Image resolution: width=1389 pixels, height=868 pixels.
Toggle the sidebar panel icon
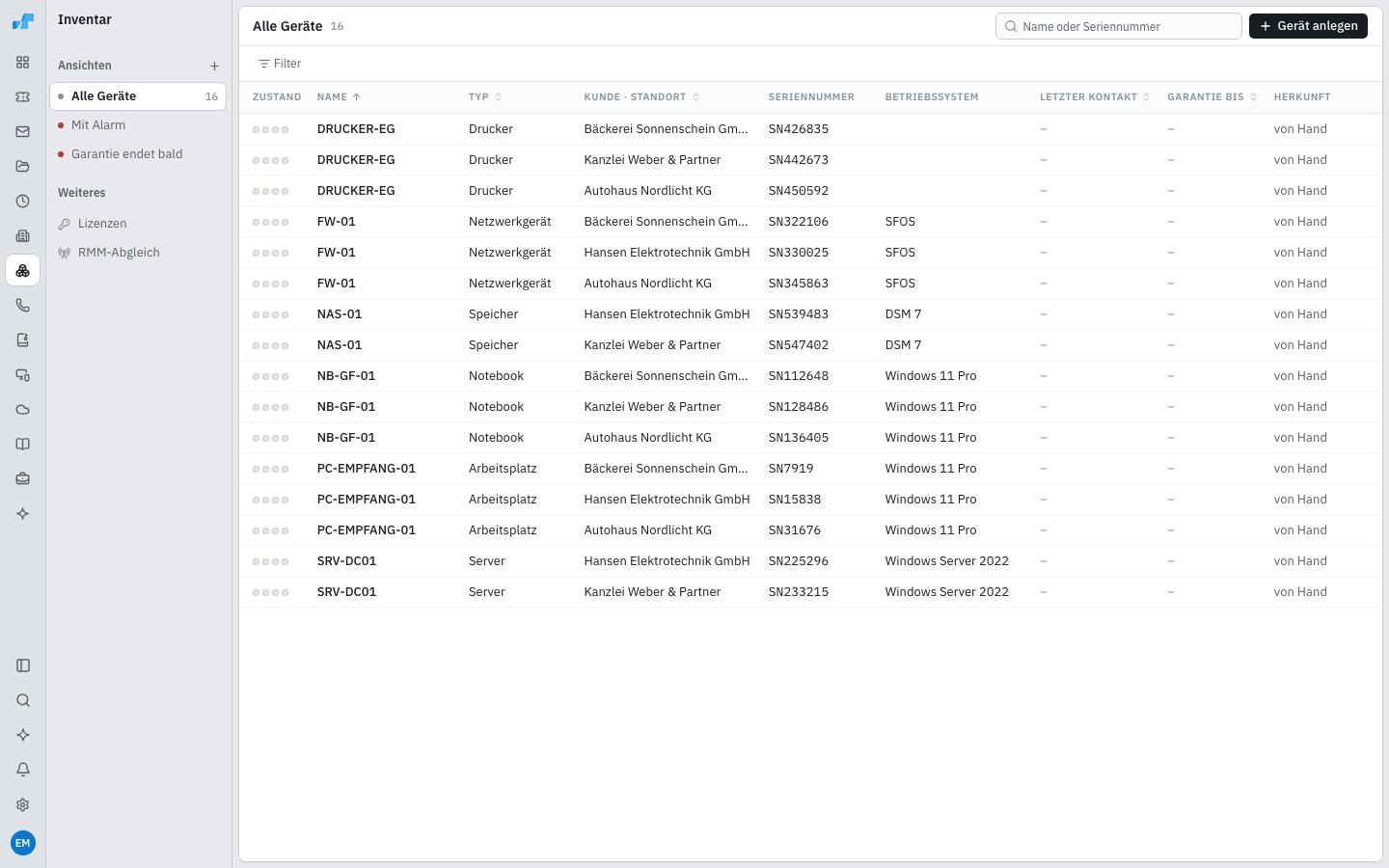pyautogui.click(x=23, y=665)
